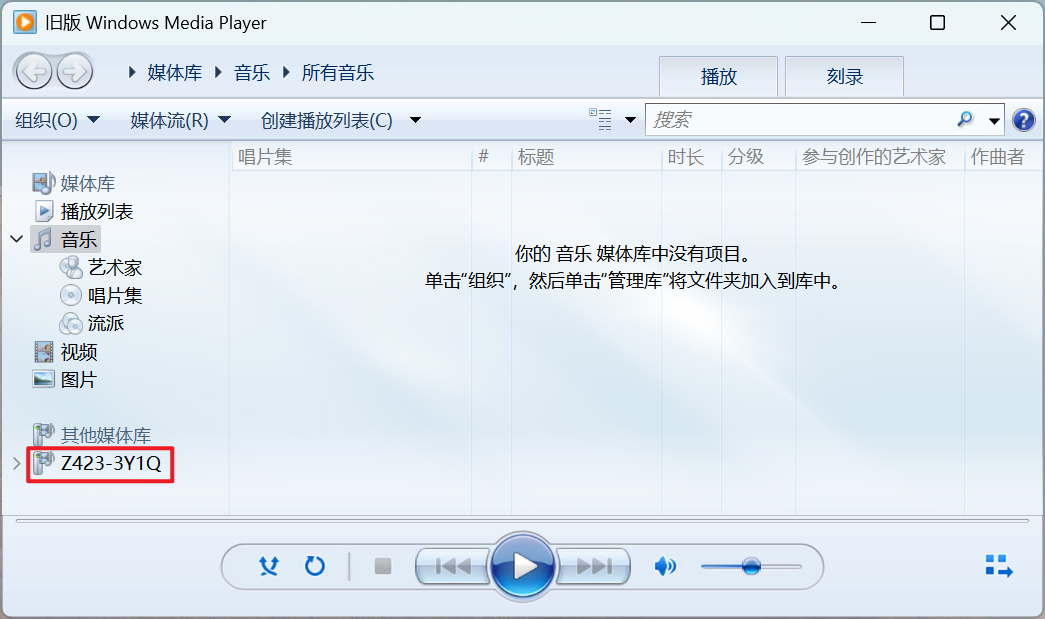The height and width of the screenshot is (619, 1045).
Task: Collapse the 音乐 tree node
Action: 17,239
